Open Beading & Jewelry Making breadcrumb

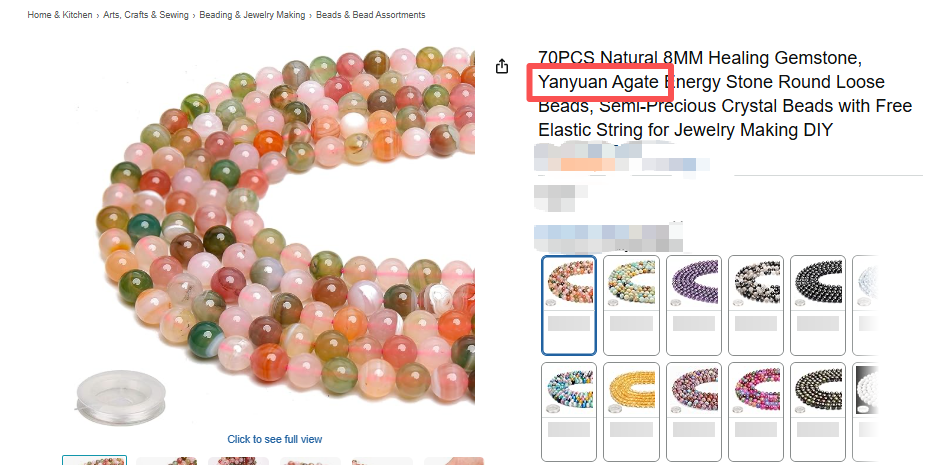coord(252,15)
